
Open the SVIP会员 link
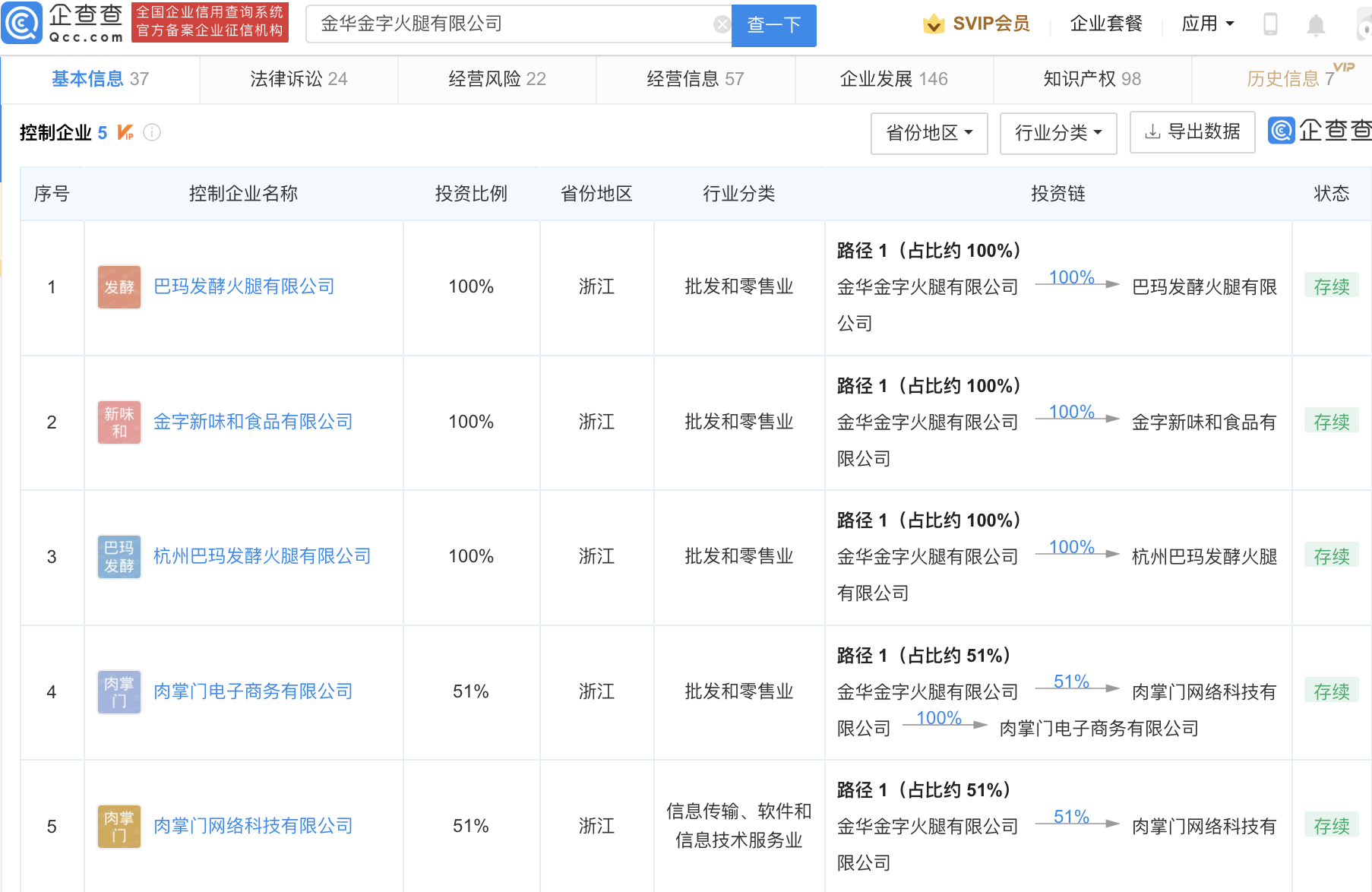991,24
